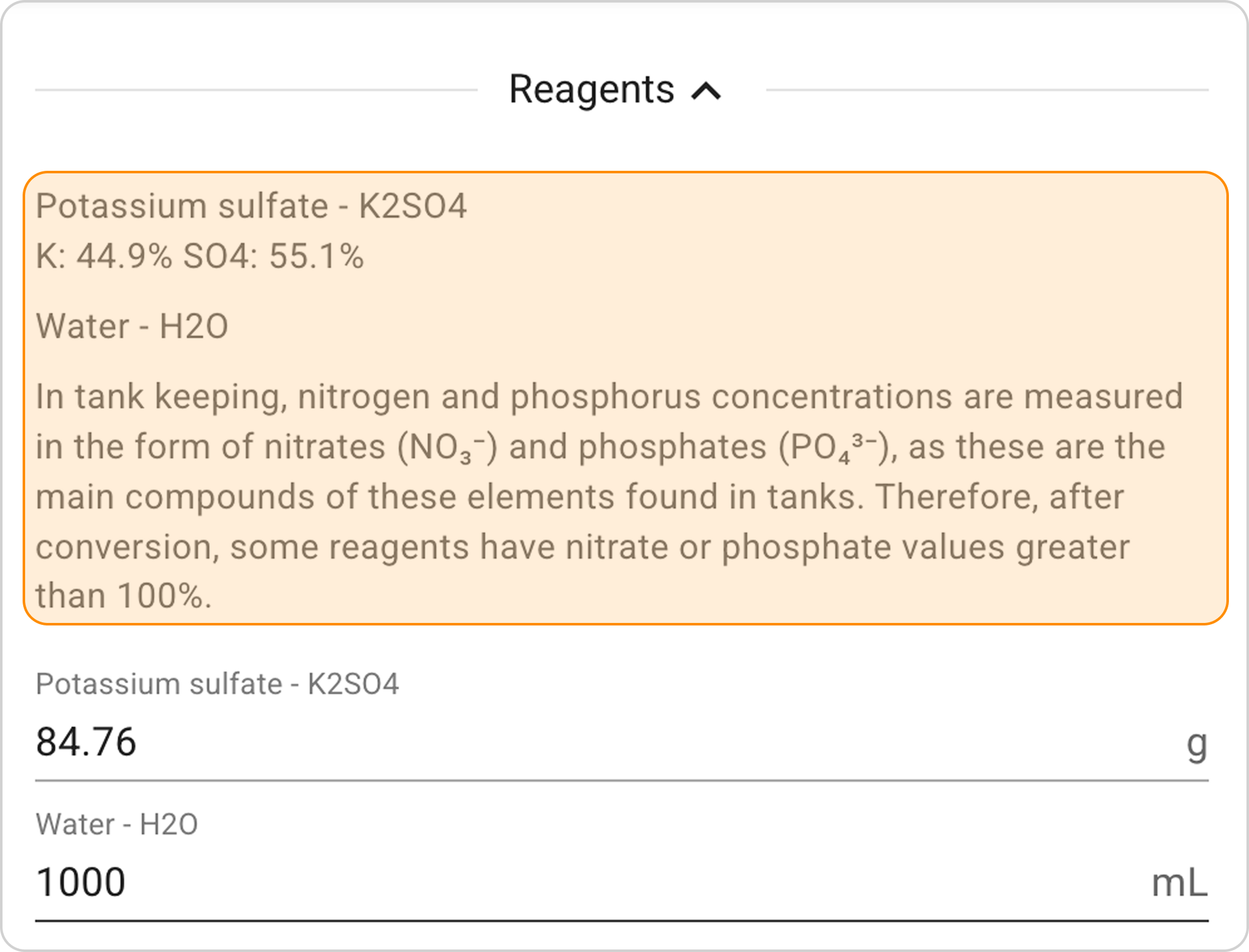Viewport: 1249px width, 952px height.
Task: Click Water - H2O line in info box
Action: [132, 326]
